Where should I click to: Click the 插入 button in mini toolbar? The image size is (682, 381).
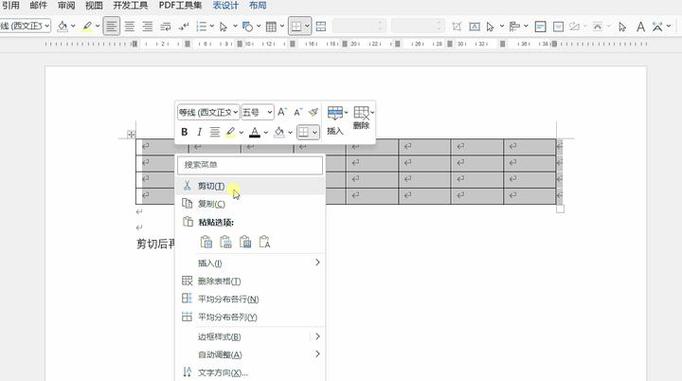pyautogui.click(x=335, y=120)
